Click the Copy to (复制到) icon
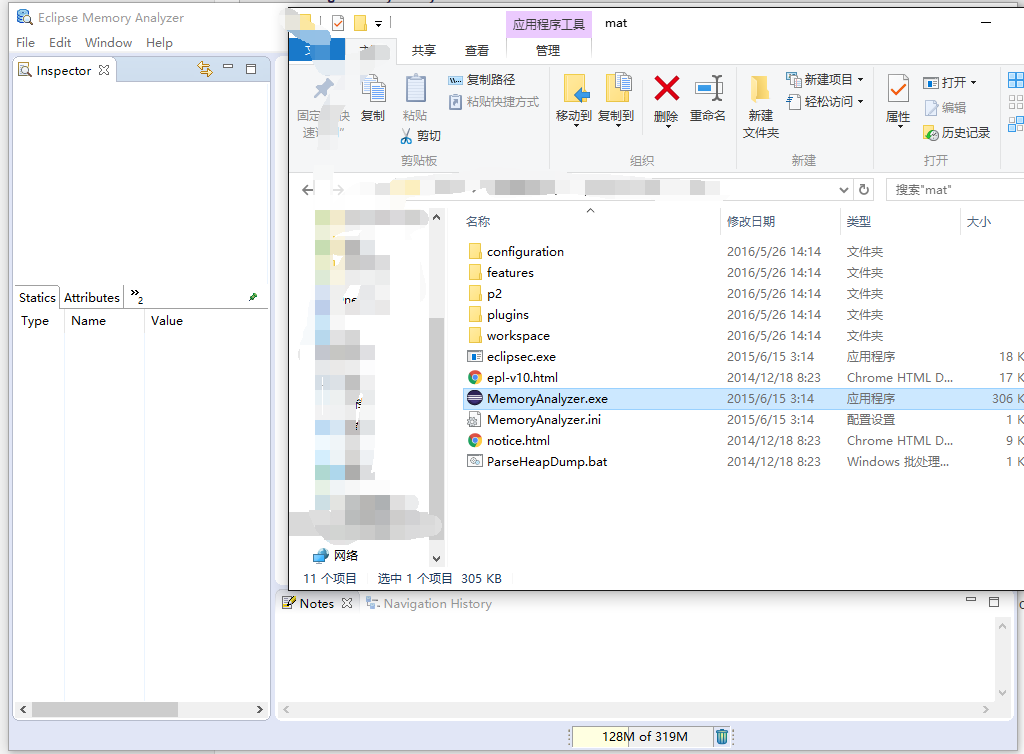 coord(618,89)
